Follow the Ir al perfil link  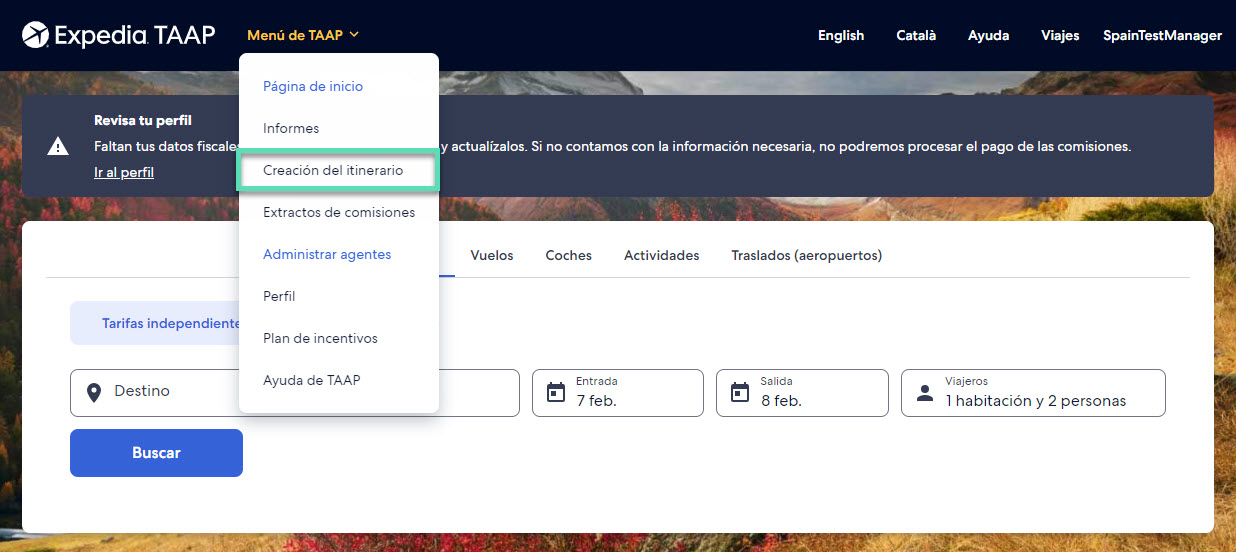pyautogui.click(x=124, y=172)
